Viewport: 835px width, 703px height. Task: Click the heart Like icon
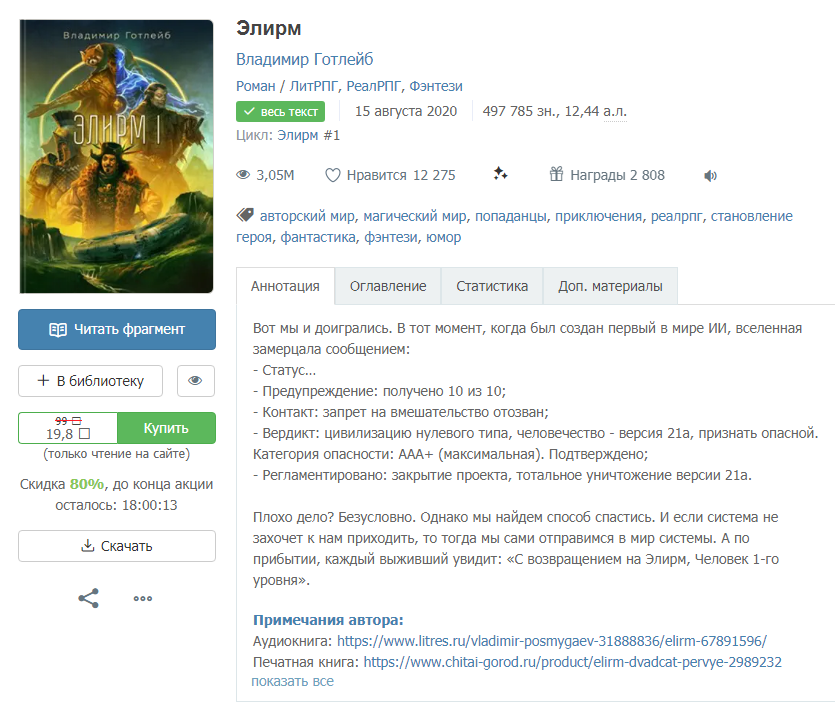click(333, 175)
